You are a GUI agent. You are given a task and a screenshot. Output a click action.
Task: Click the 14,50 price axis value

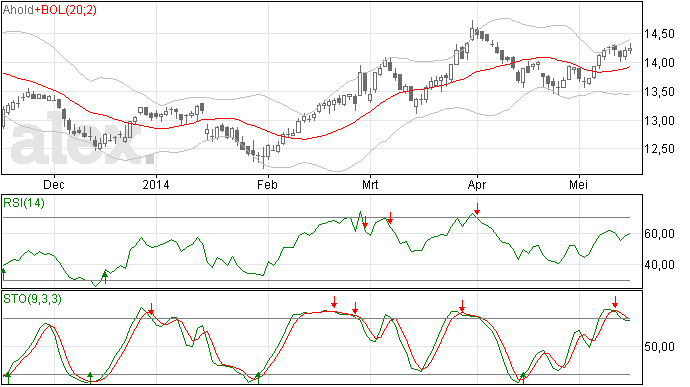tap(659, 34)
